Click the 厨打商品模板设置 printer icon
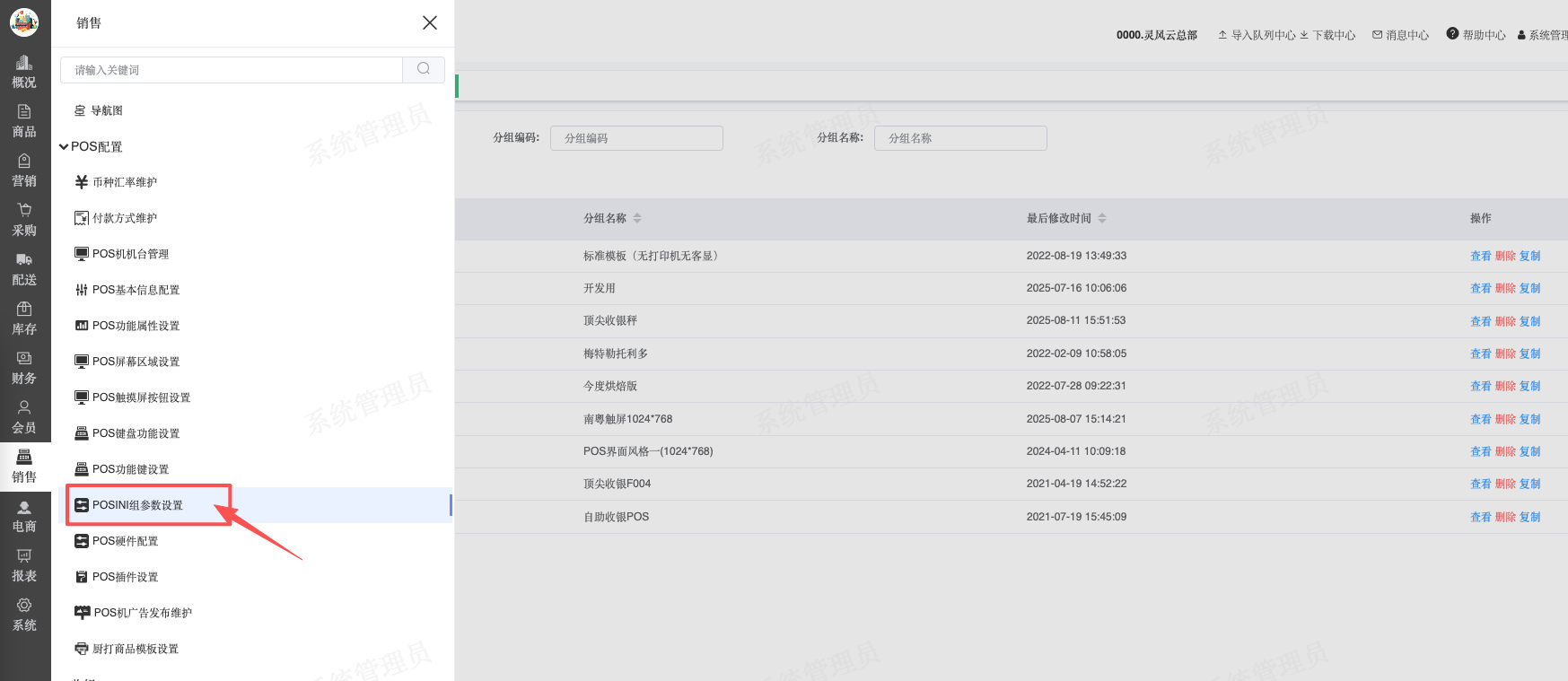Image resolution: width=1568 pixels, height=681 pixels. tap(82, 649)
